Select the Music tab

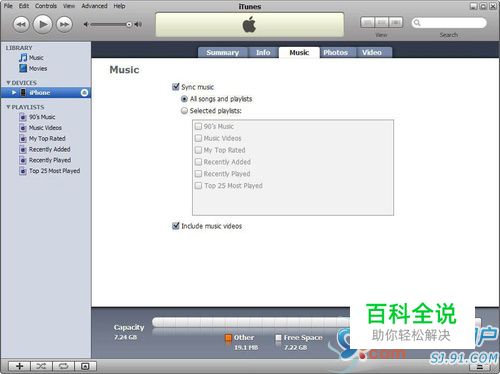pyautogui.click(x=299, y=52)
